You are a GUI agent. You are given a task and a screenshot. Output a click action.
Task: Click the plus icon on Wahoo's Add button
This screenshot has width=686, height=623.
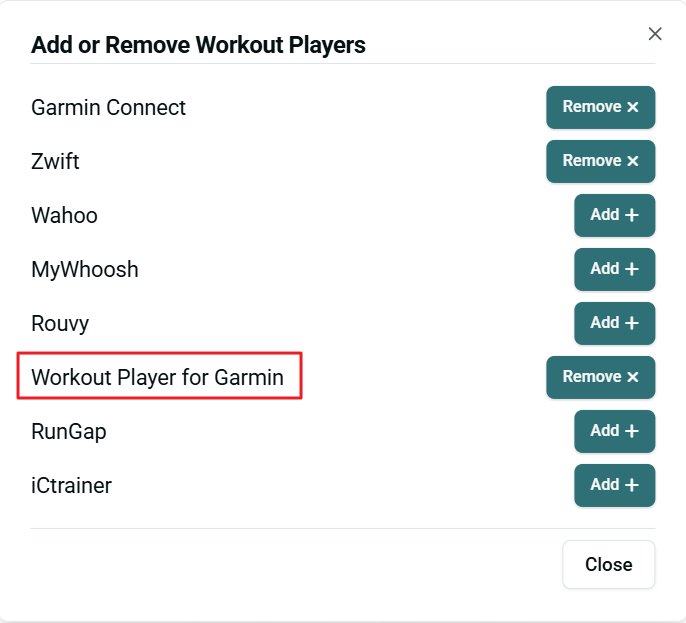click(631, 215)
